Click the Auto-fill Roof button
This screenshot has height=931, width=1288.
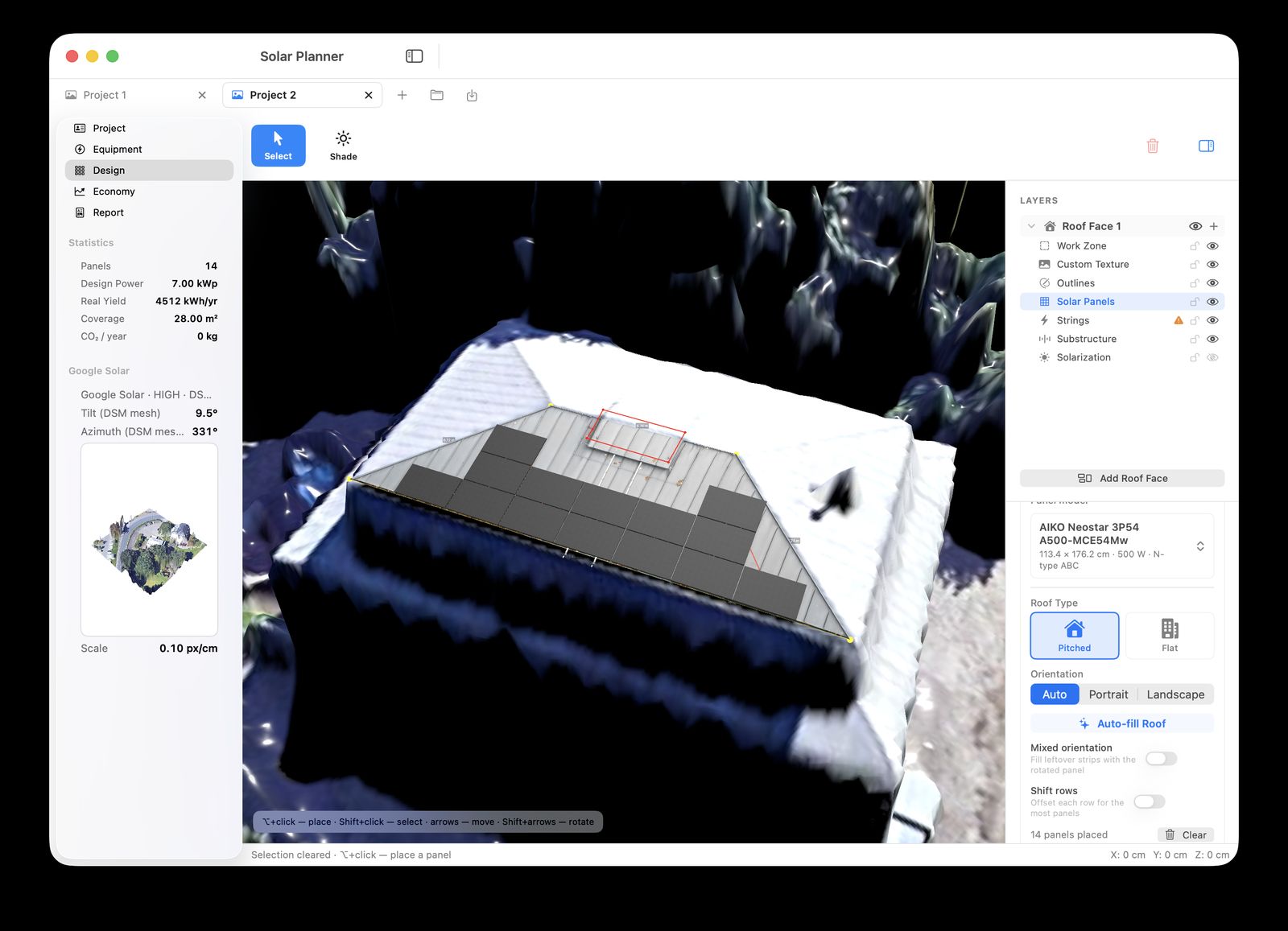pos(1122,723)
